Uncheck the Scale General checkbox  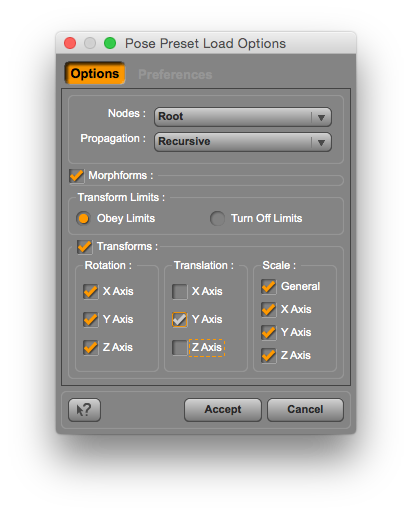coord(269,287)
